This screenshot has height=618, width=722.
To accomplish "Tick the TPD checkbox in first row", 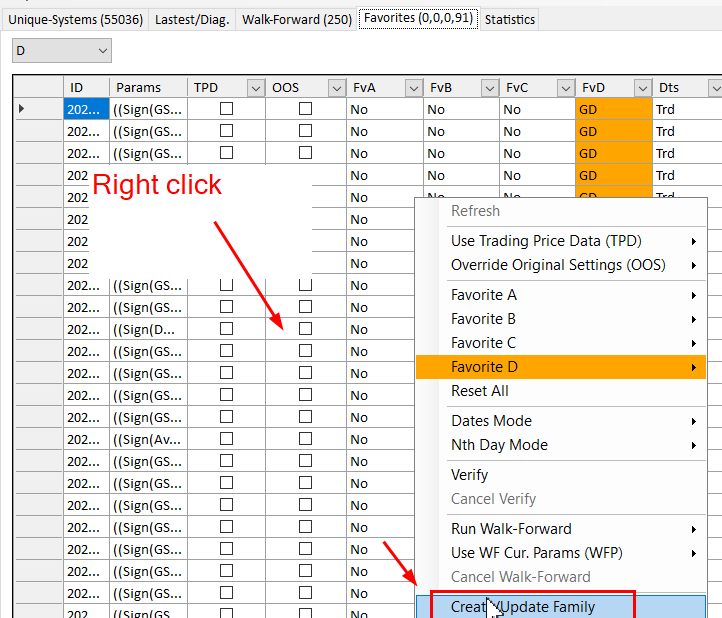I will (x=227, y=109).
